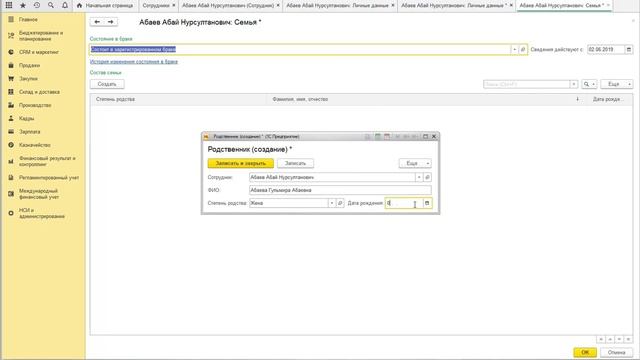This screenshot has height=360, width=640.
Task: Open Зарплата section
Action: pyautogui.click(x=29, y=132)
